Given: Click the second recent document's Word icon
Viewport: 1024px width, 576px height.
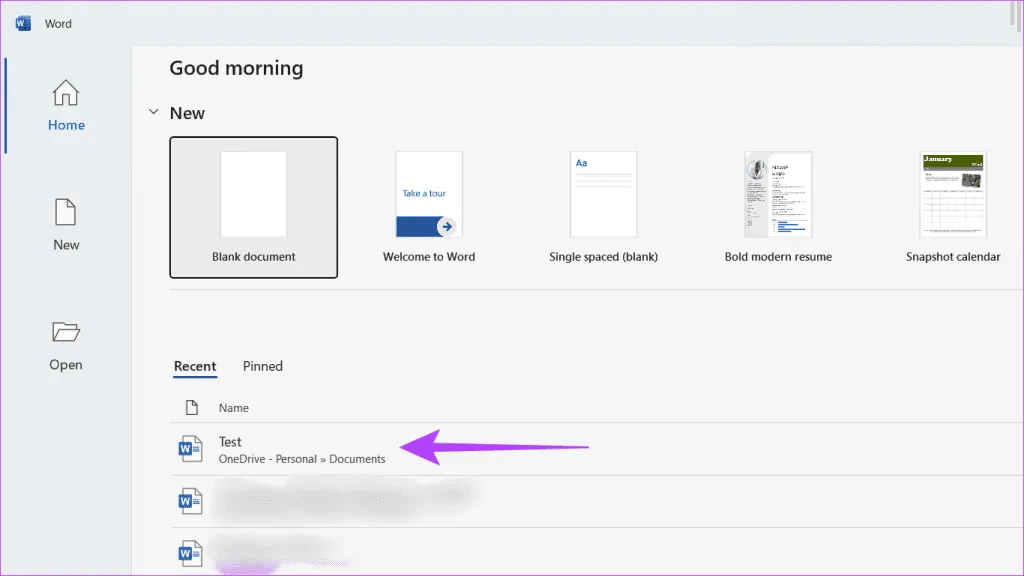Looking at the screenshot, I should click(190, 501).
